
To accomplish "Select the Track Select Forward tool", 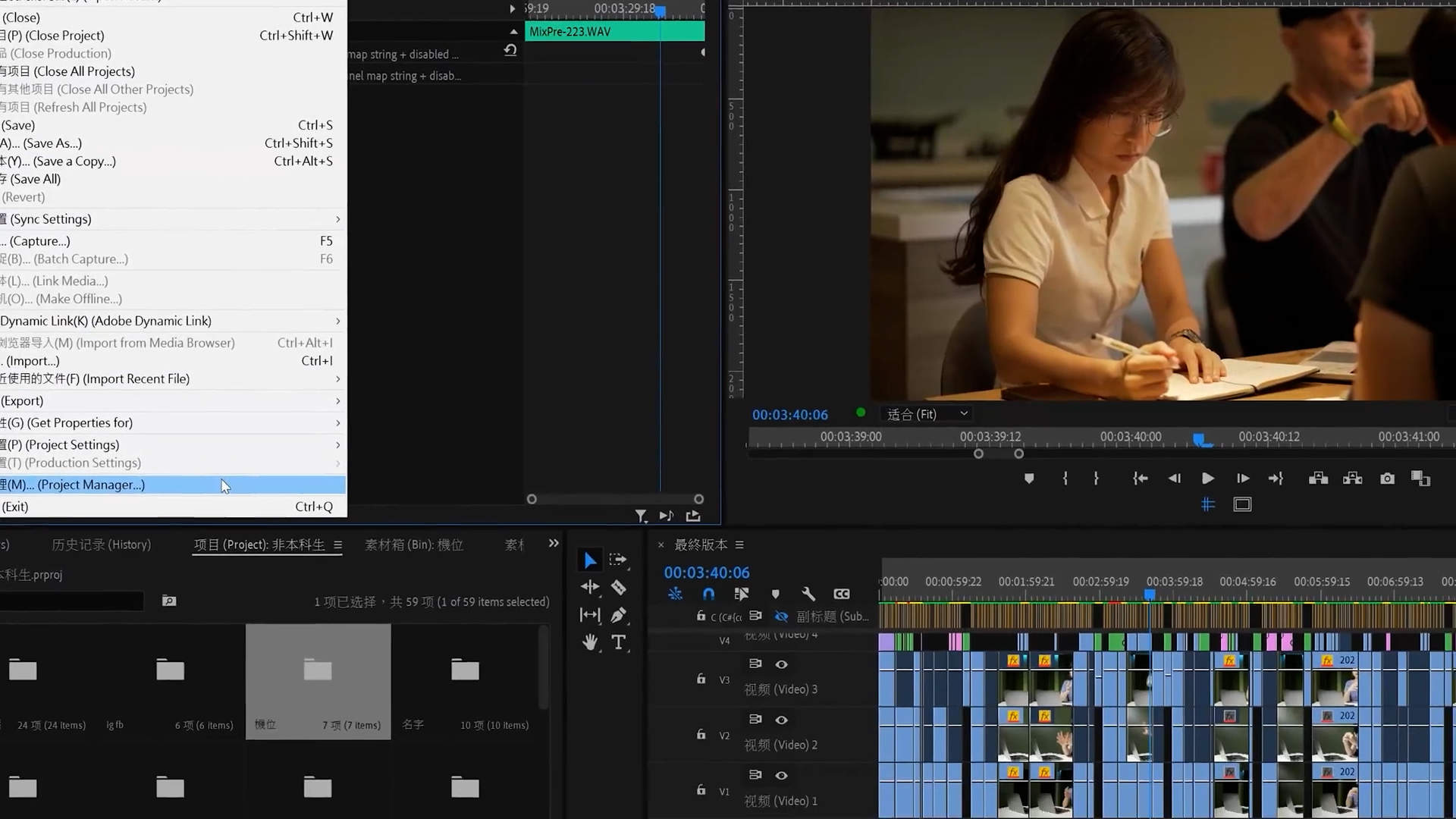I will [618, 560].
